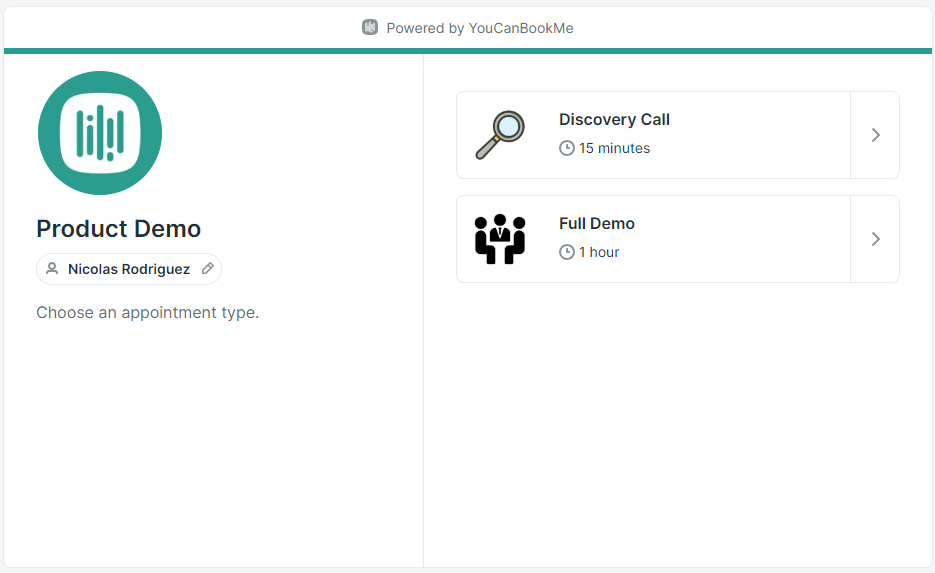The image size is (935, 573).
Task: Expand Discovery Call with its chevron arrow
Action: click(x=875, y=135)
